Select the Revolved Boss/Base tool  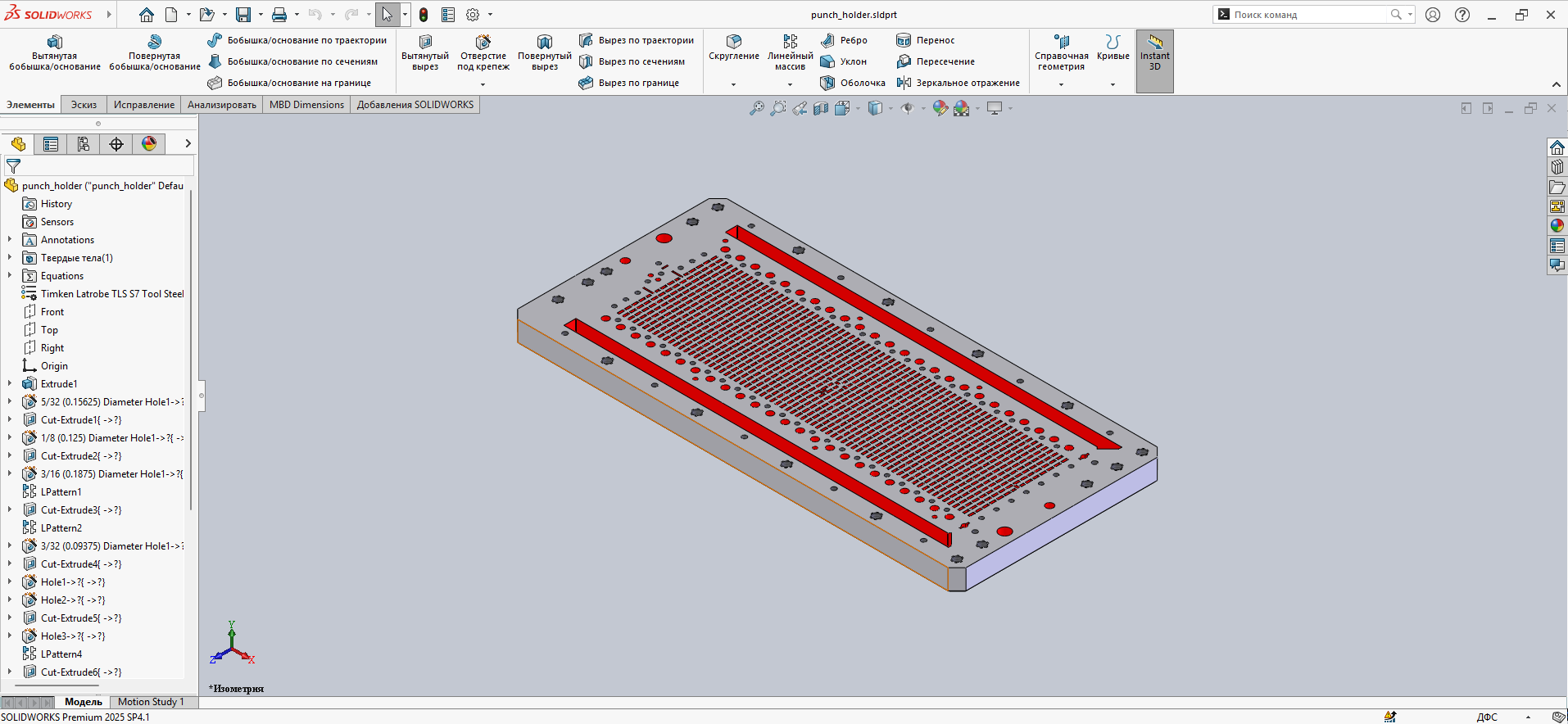point(154,43)
